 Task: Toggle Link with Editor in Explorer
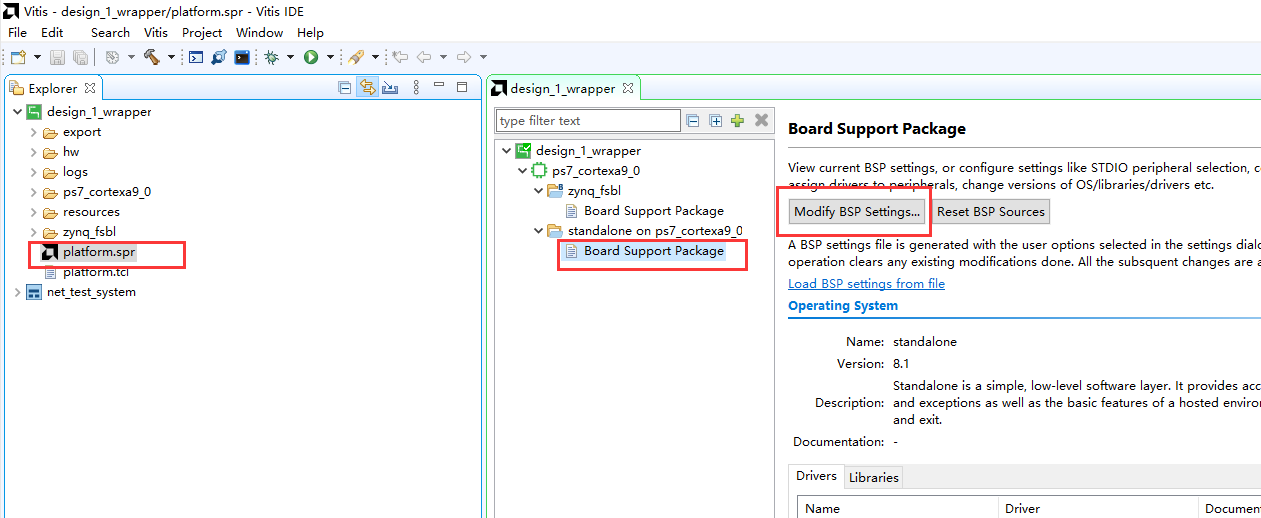pos(368,88)
